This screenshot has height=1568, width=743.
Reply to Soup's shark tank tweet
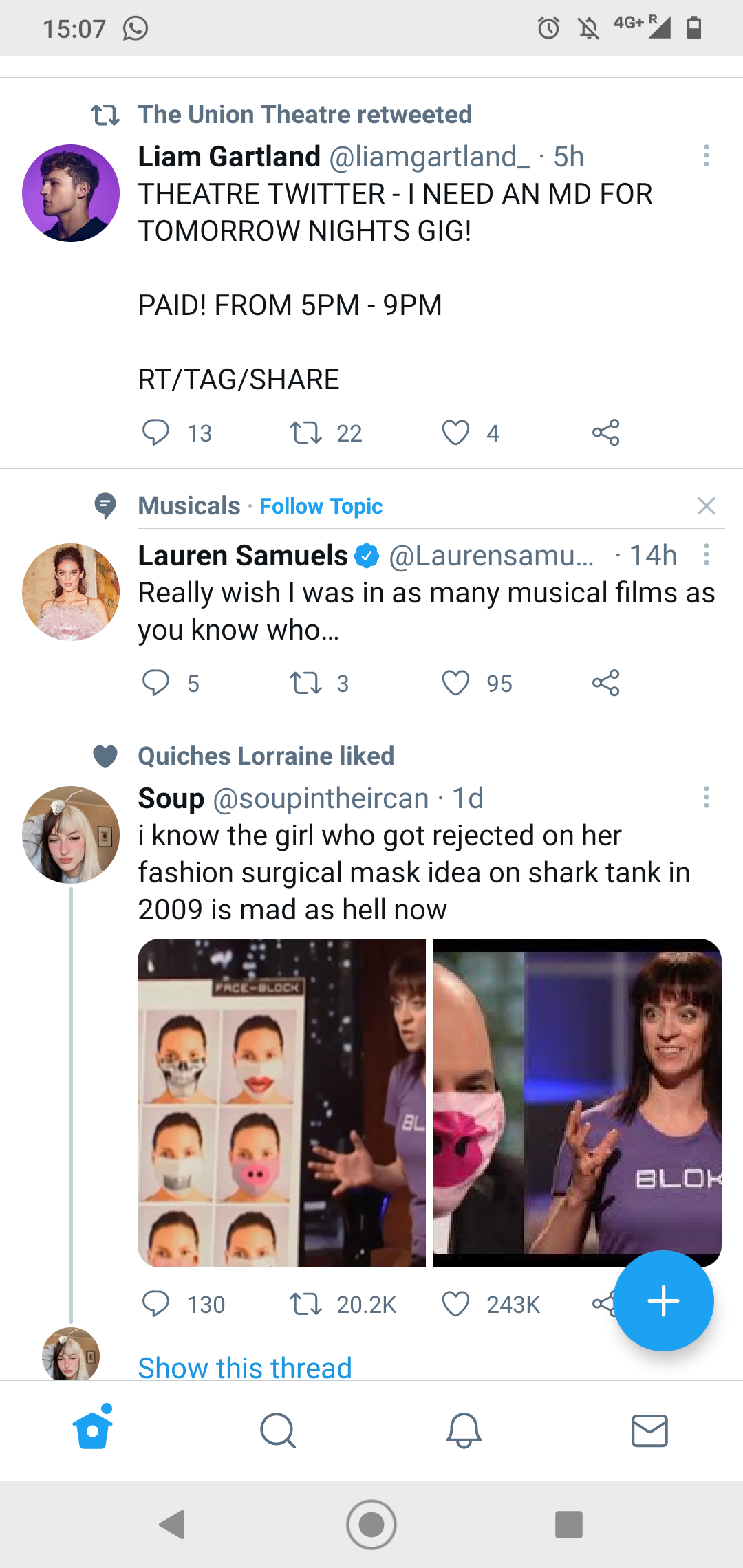155,1304
